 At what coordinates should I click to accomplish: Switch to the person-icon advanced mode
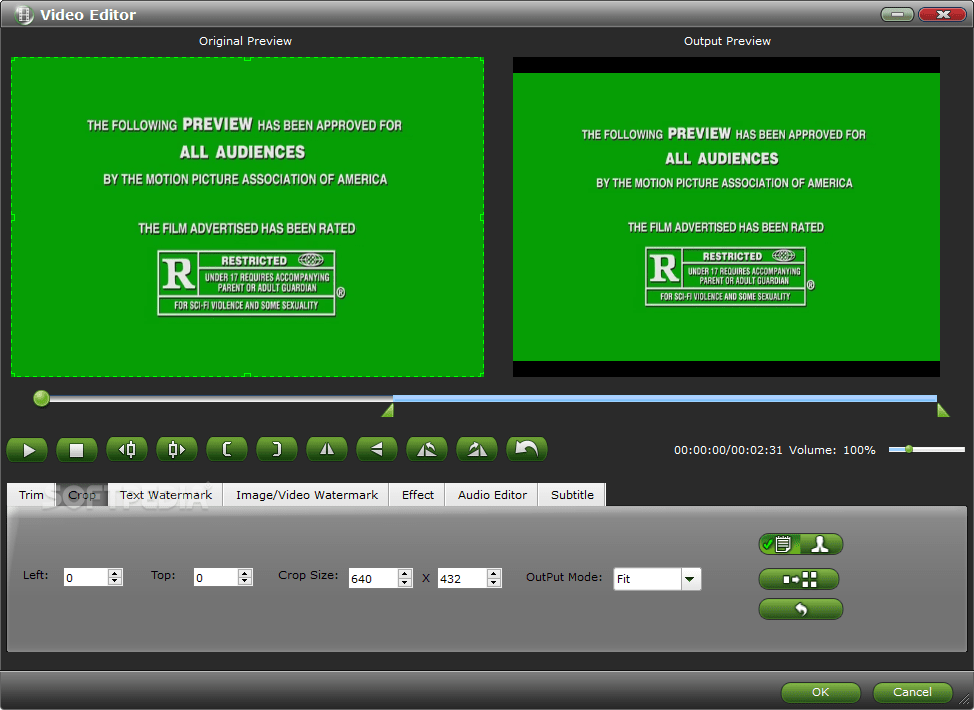[x=821, y=544]
